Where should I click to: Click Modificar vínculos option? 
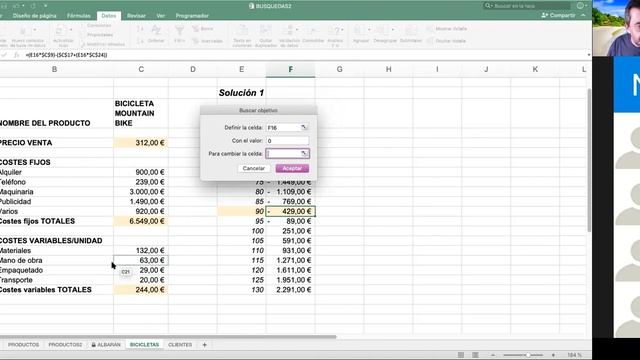(102, 44)
